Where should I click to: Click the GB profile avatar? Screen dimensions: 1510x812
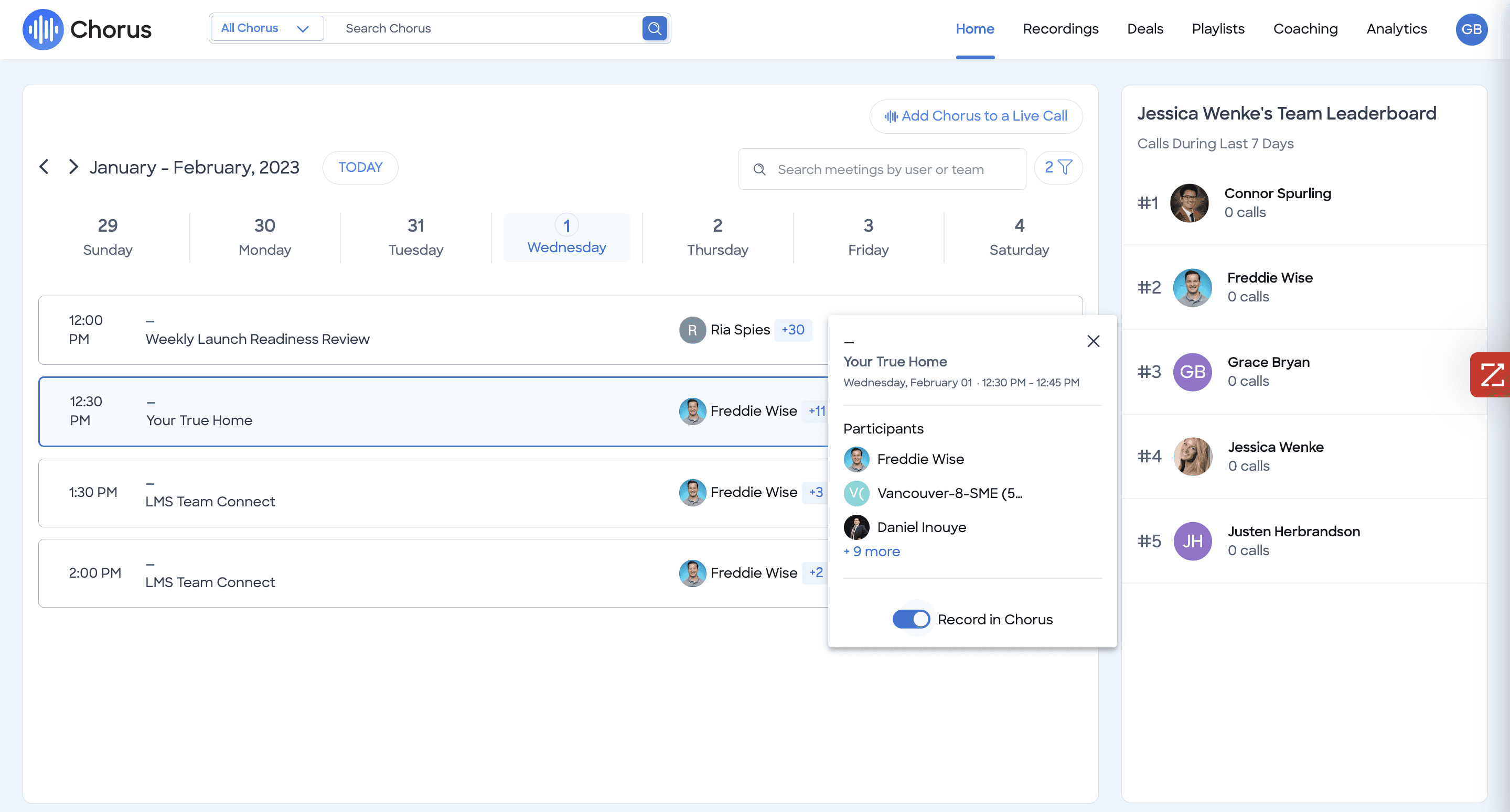tap(1471, 29)
